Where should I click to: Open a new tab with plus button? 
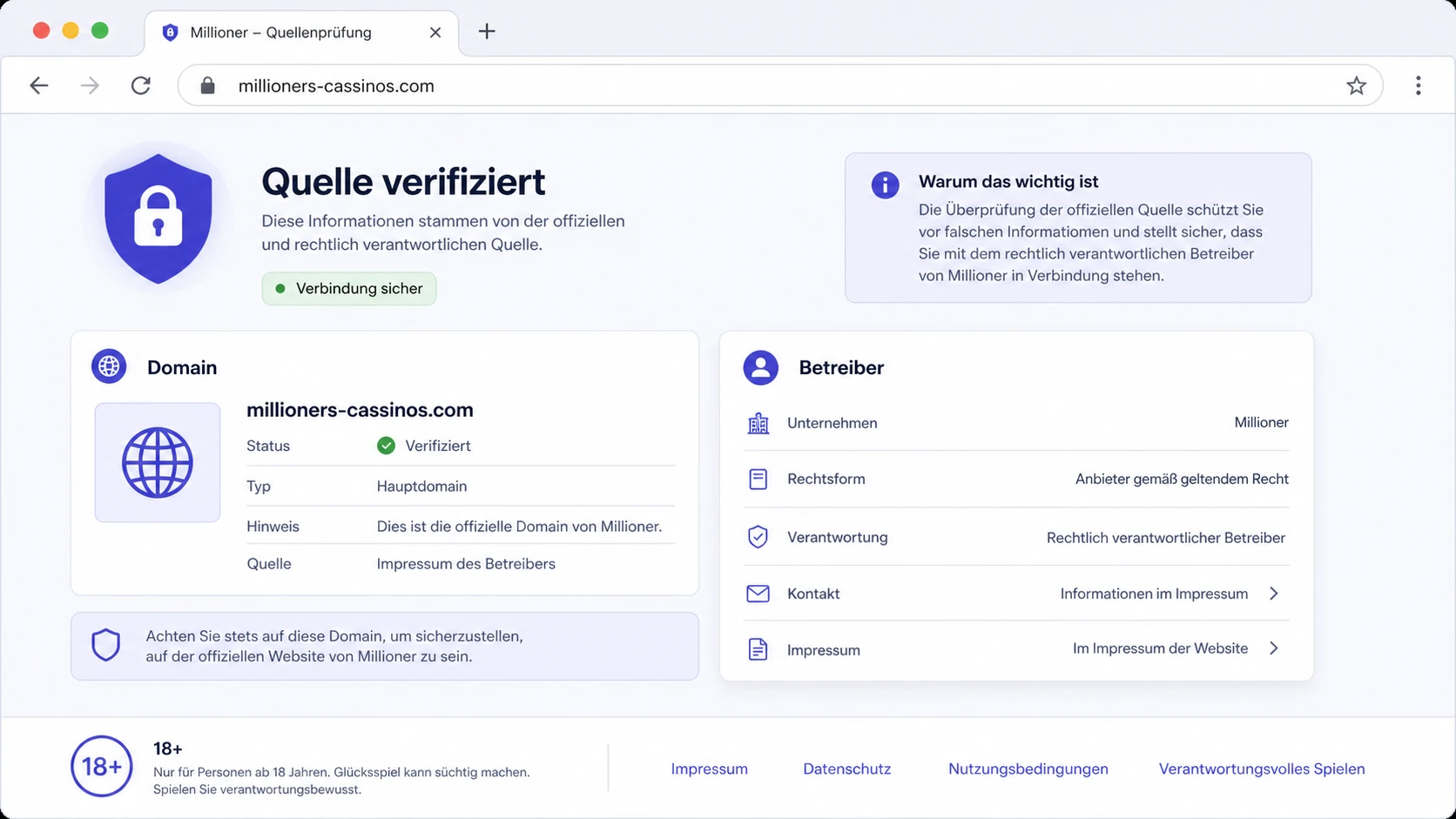(487, 31)
